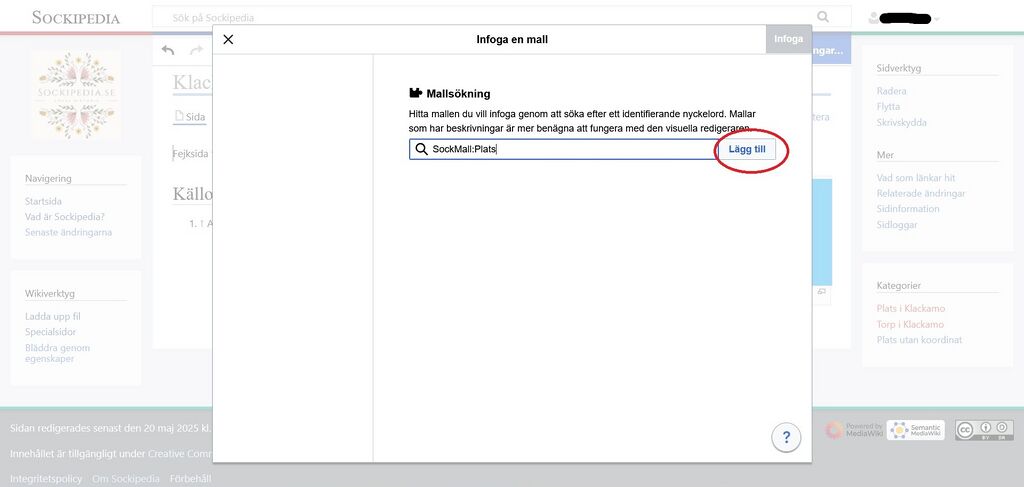The width and height of the screenshot is (1024, 487).
Task: Focus the SockMall:Plats template search field
Action: (570, 149)
